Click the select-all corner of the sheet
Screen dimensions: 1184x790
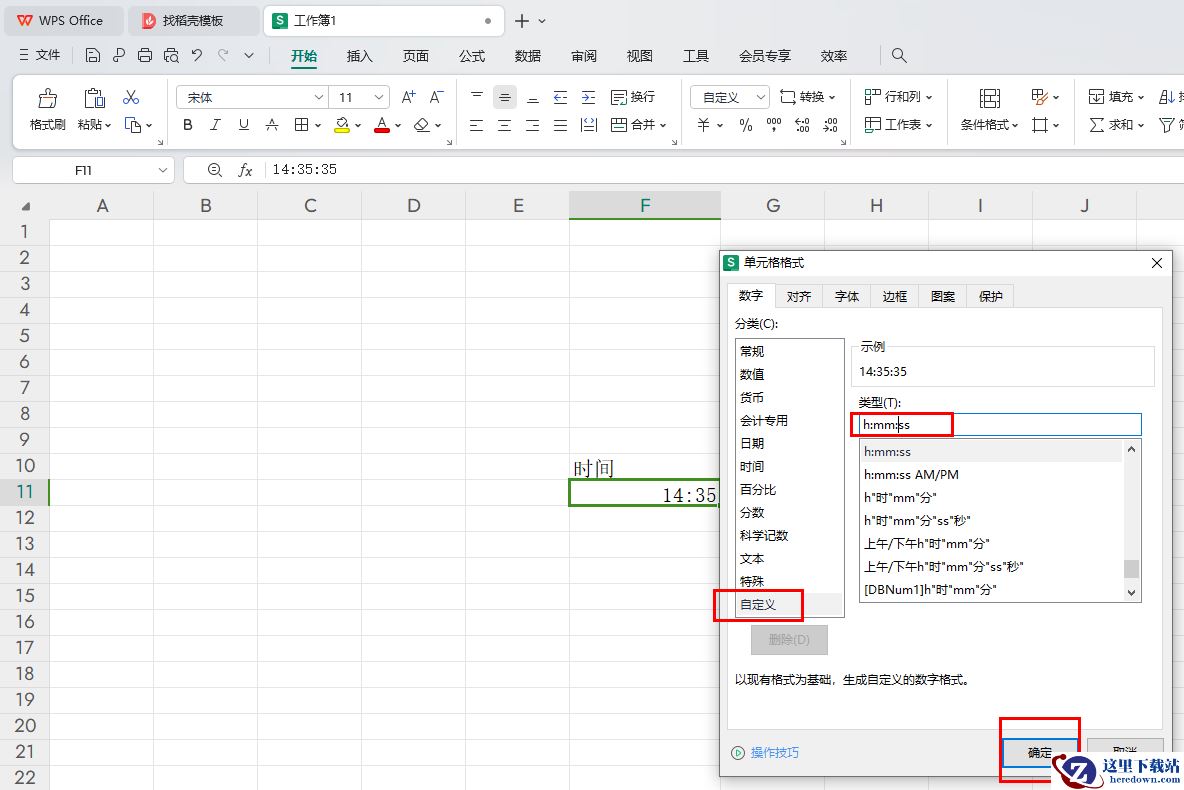point(25,205)
